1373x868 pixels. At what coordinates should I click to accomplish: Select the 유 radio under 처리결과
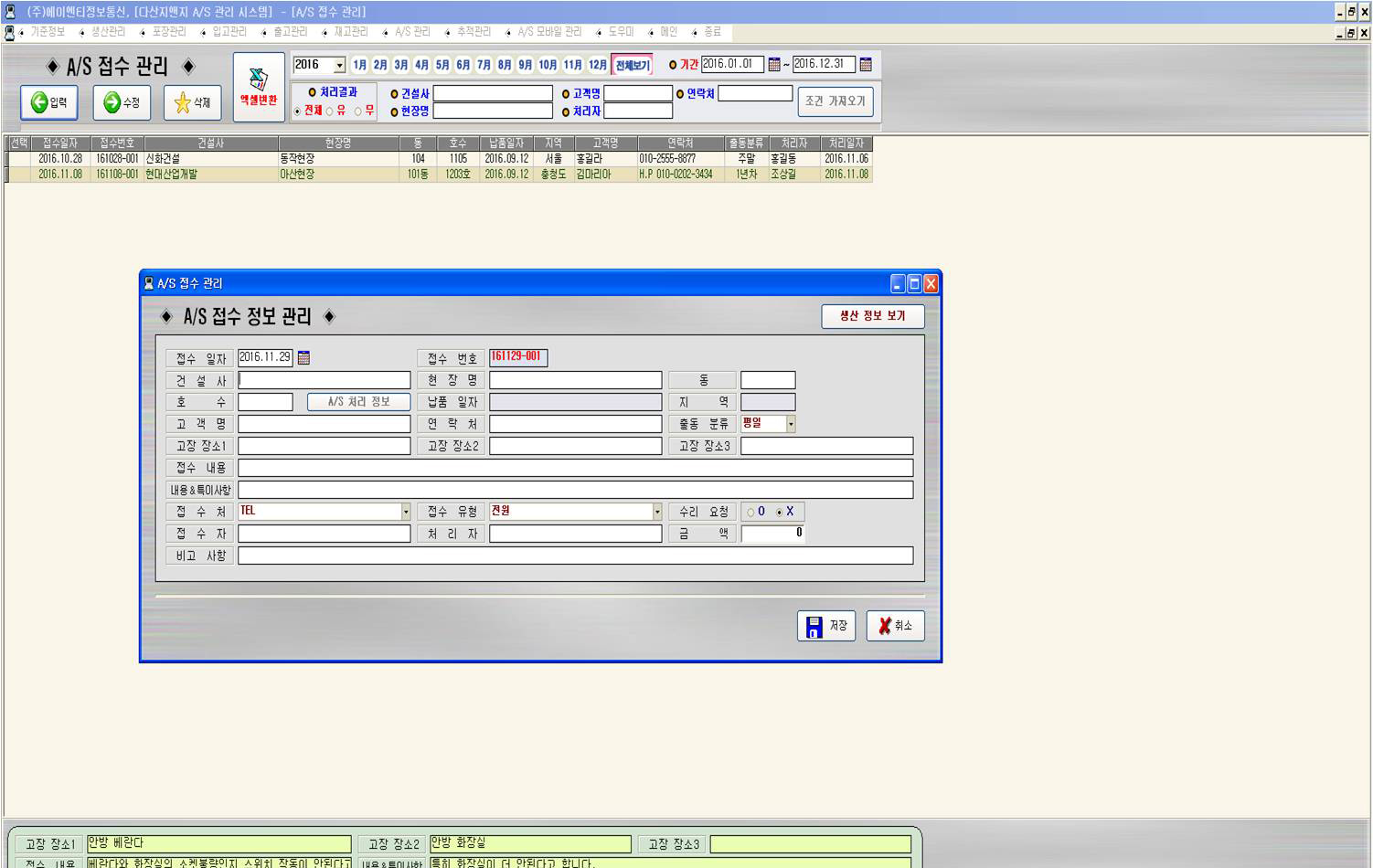pyautogui.click(x=330, y=111)
